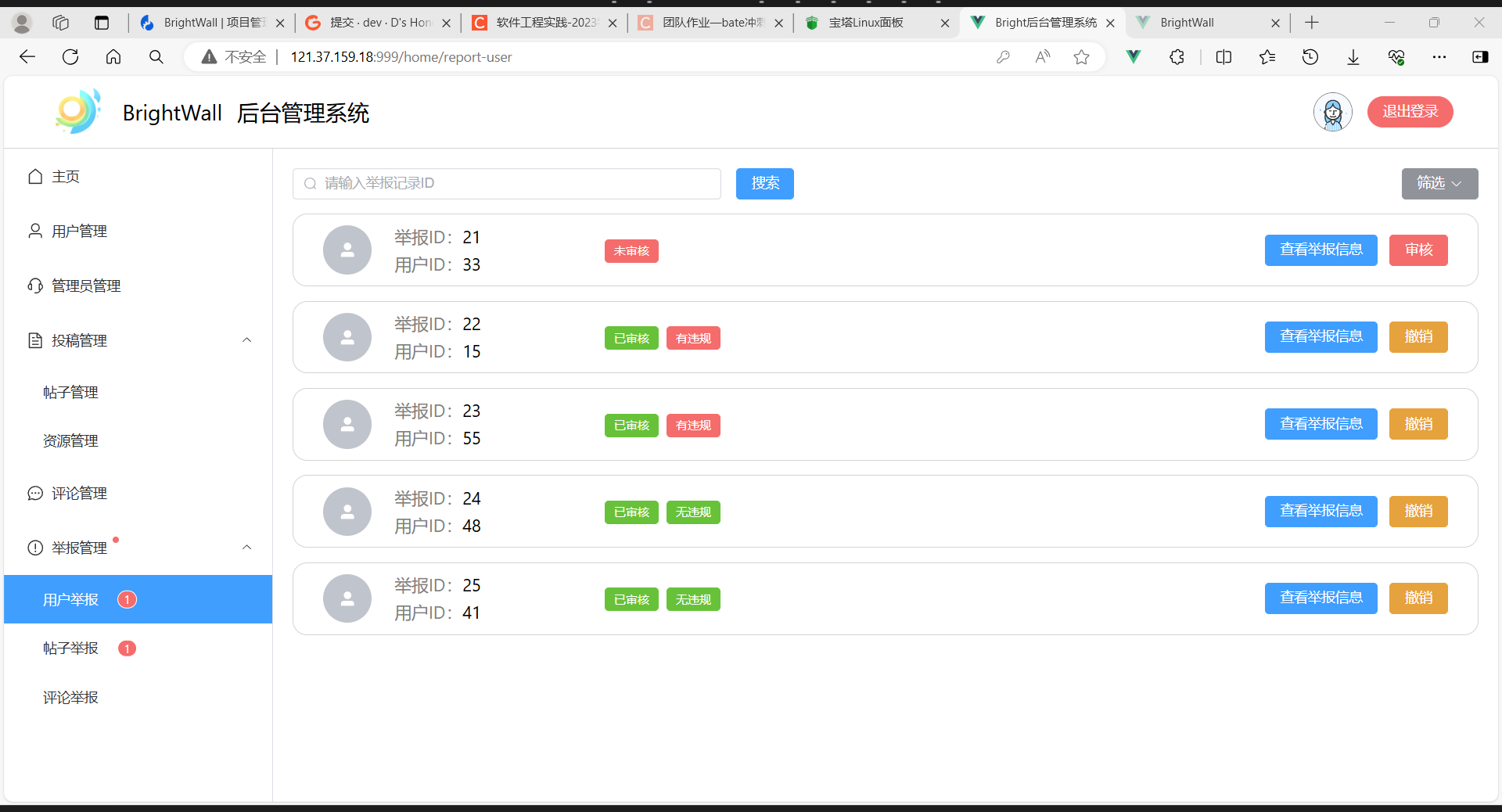Click the 未审核 tag on report 21
1502x812 pixels.
pyautogui.click(x=631, y=251)
